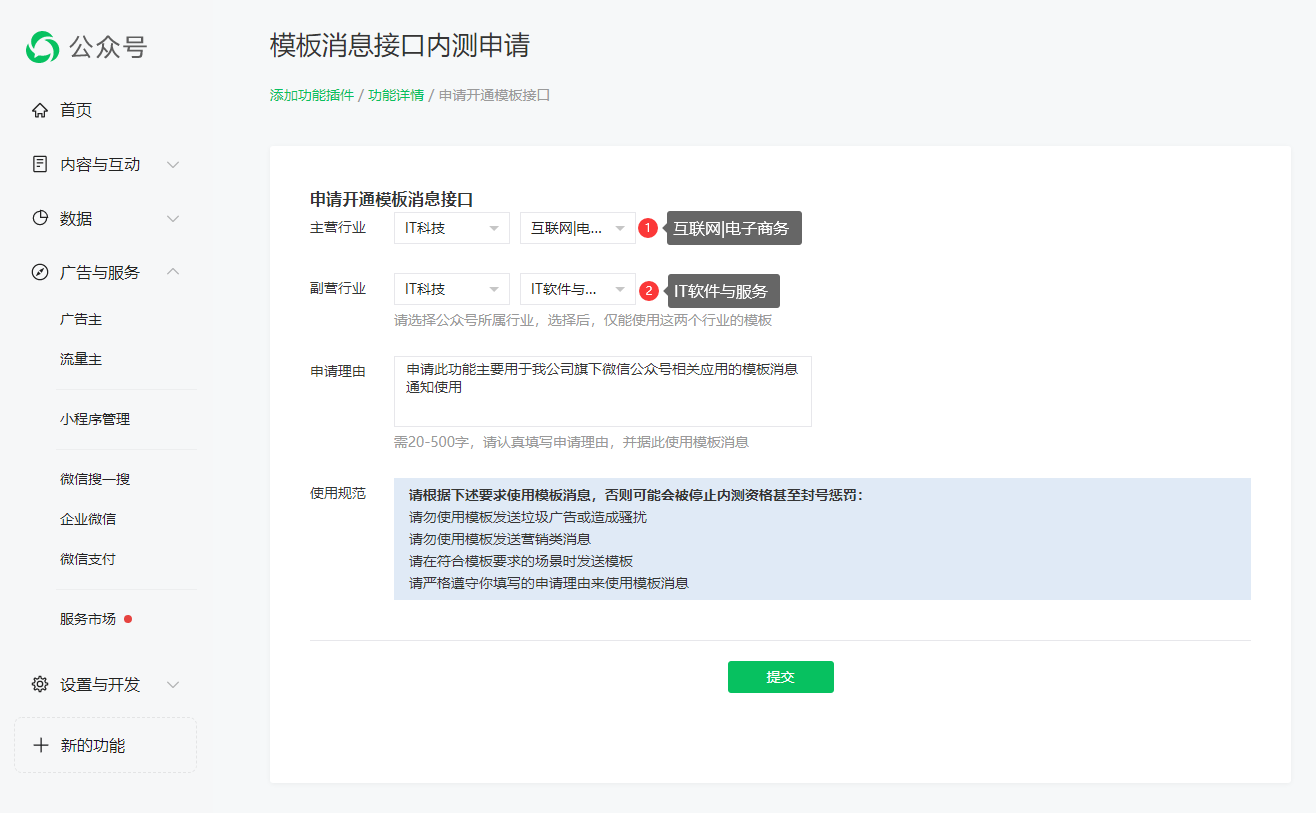Click the 使用规范 label
Screen dimensions: 1316x813
[x=338, y=493]
